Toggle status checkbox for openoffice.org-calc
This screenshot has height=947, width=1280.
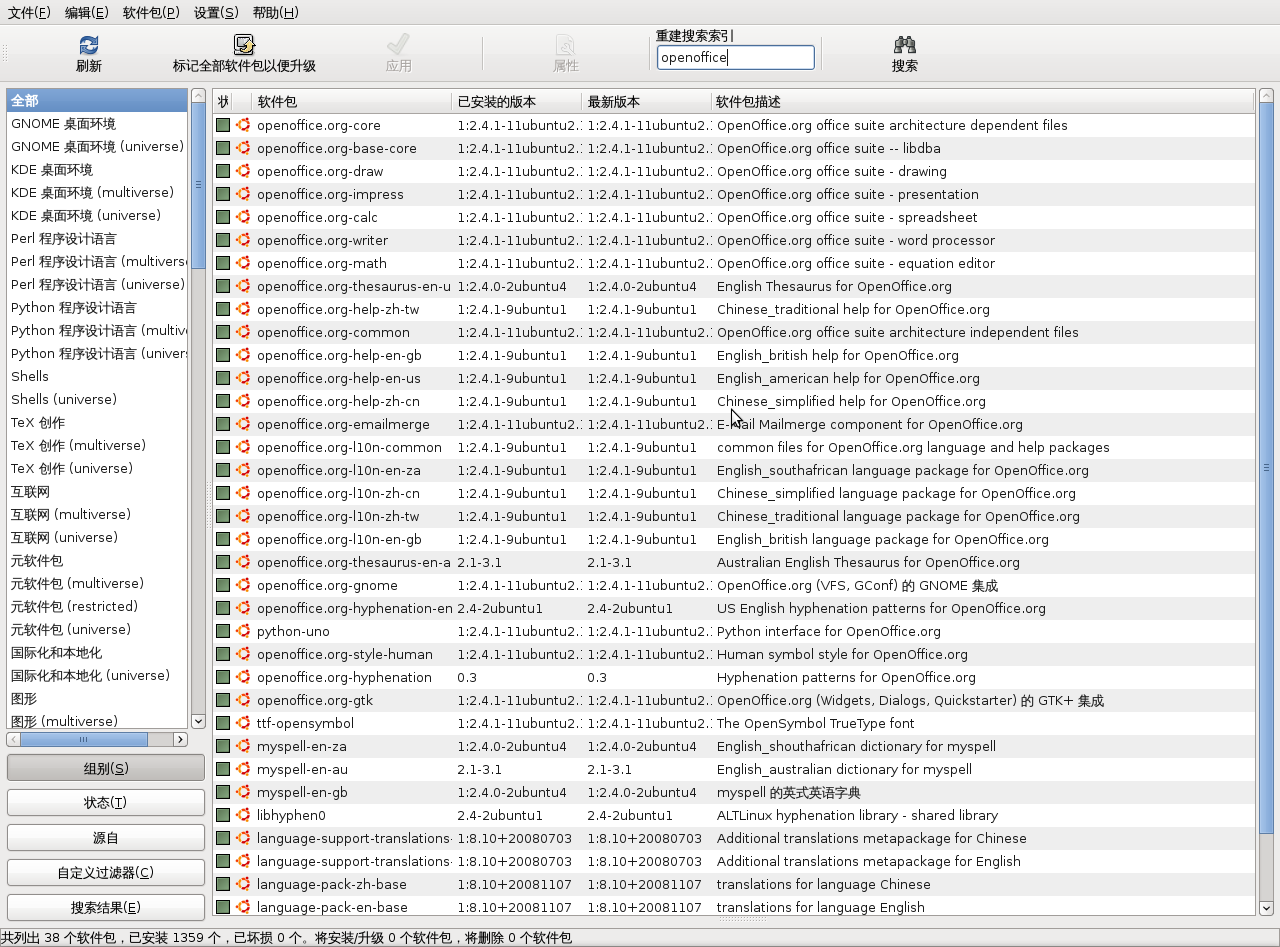coord(223,217)
